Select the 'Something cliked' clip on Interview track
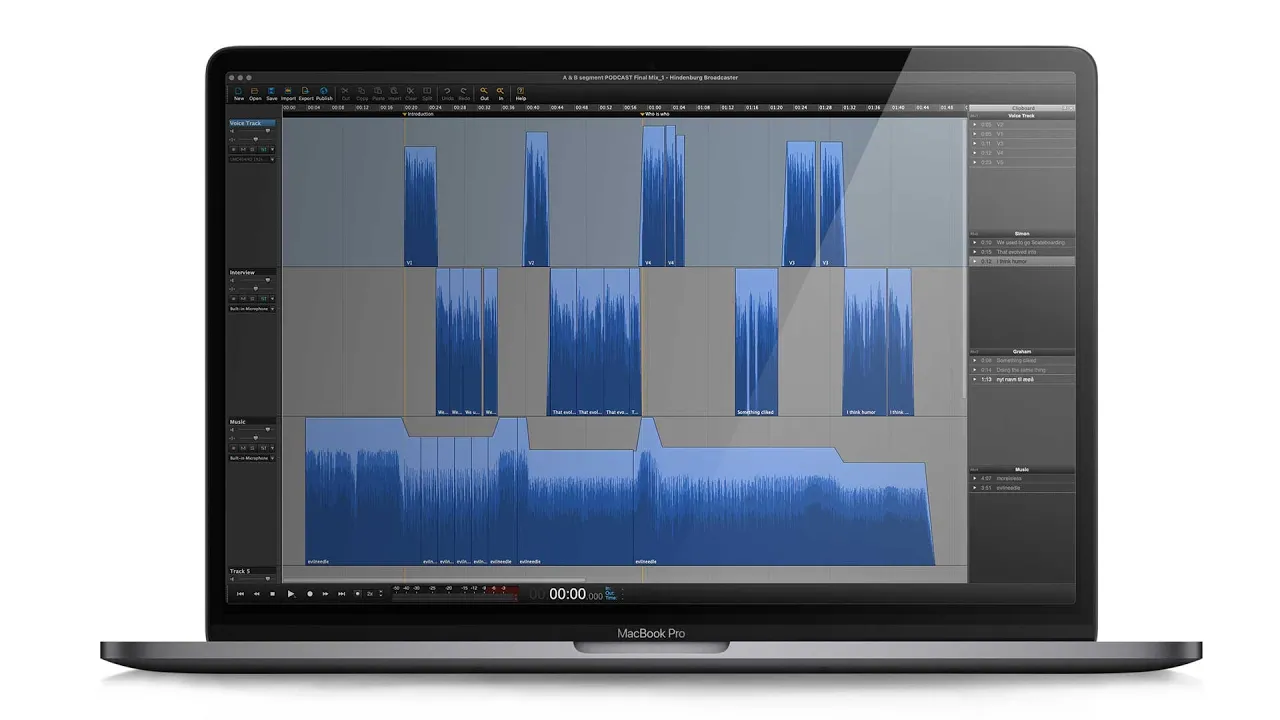Image resolution: width=1280 pixels, height=720 pixels. point(757,342)
